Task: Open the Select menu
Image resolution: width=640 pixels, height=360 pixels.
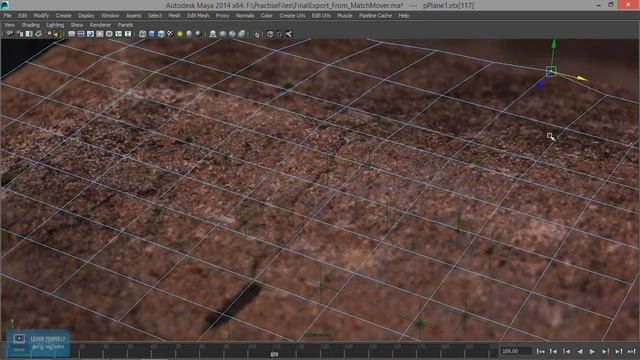Action: point(155,16)
